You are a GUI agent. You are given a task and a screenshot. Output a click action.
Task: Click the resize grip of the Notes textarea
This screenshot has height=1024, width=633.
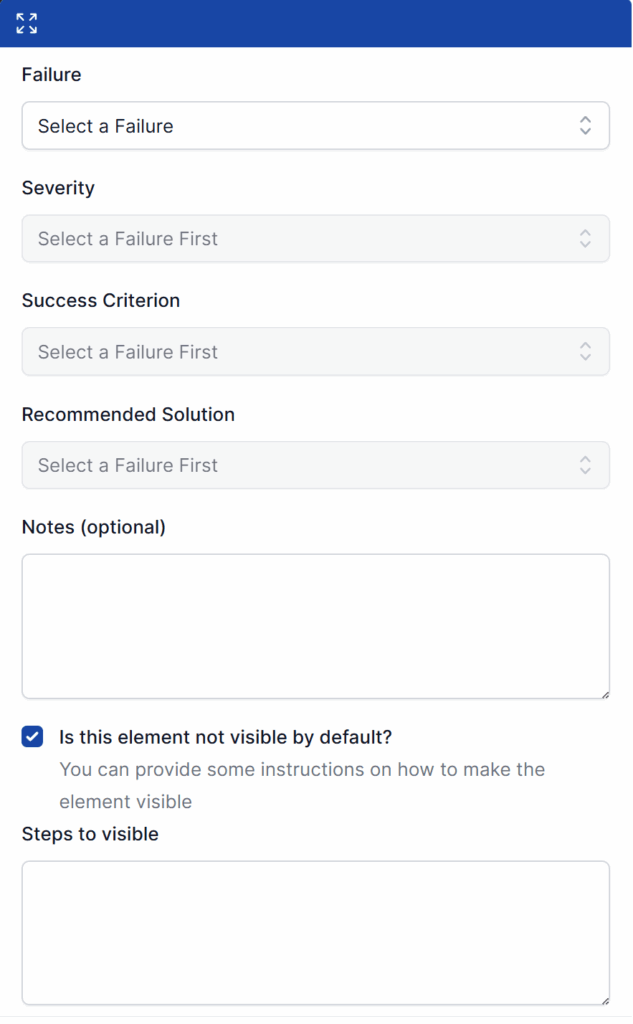[605, 692]
